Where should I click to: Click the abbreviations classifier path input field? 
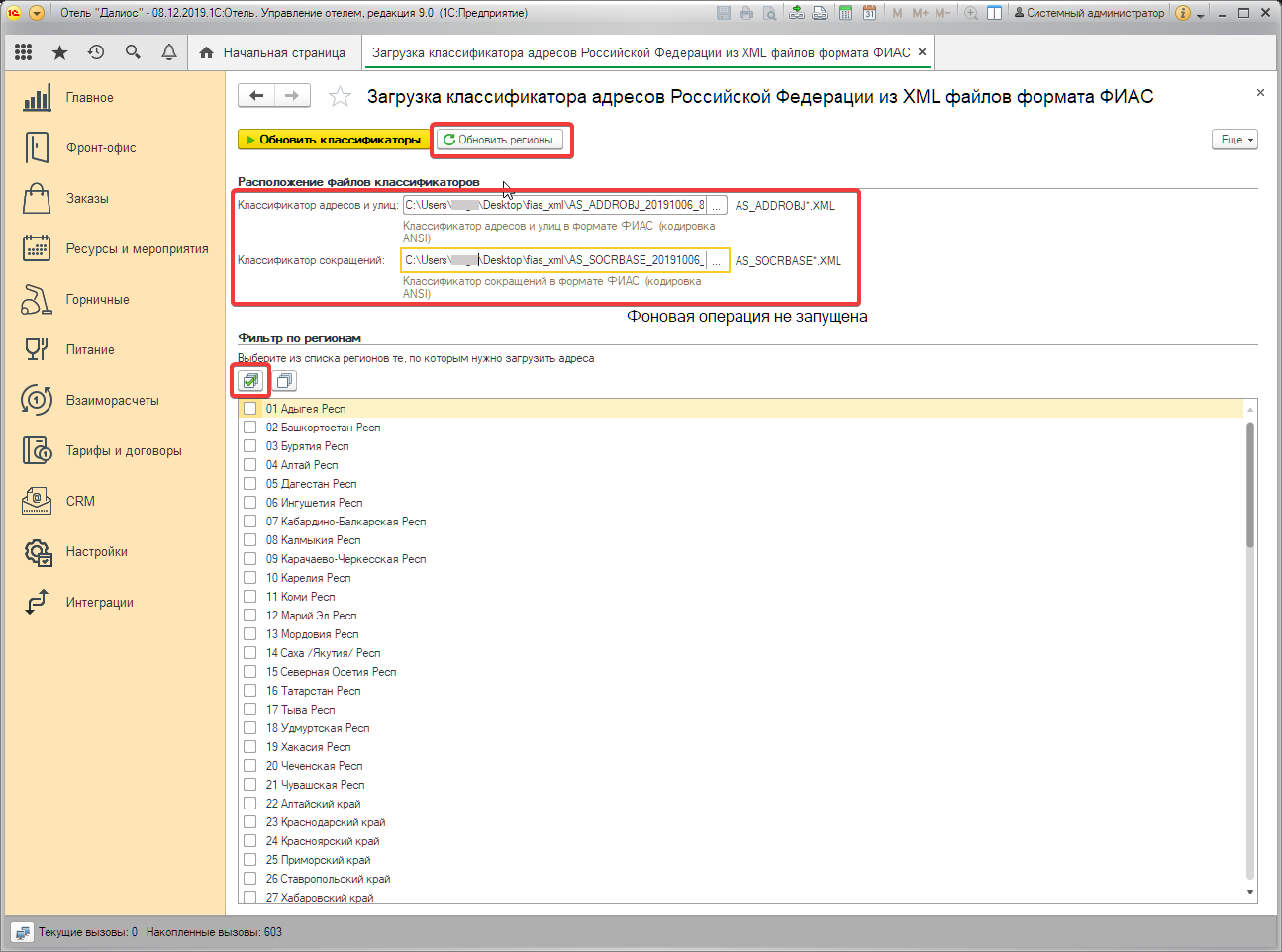click(554, 260)
